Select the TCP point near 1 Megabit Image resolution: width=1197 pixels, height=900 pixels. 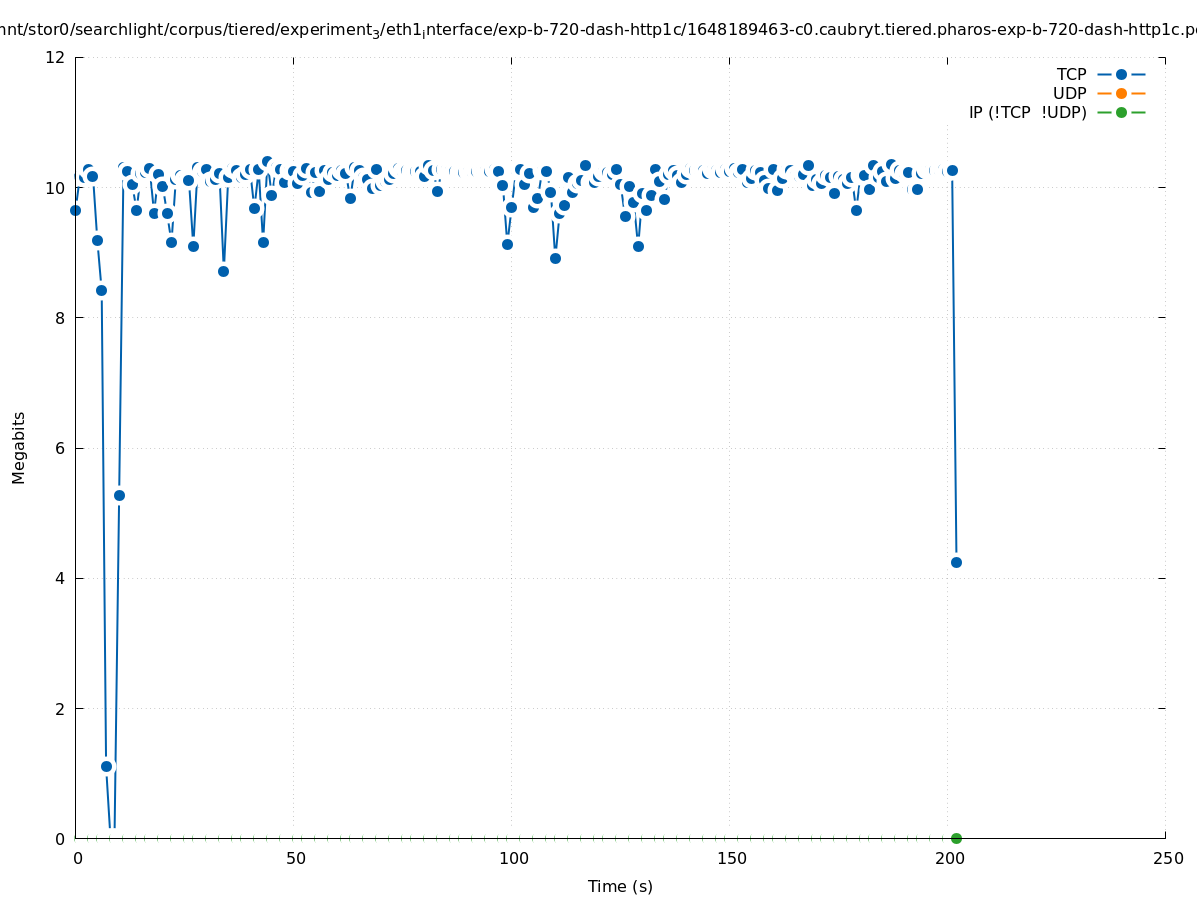point(107,766)
